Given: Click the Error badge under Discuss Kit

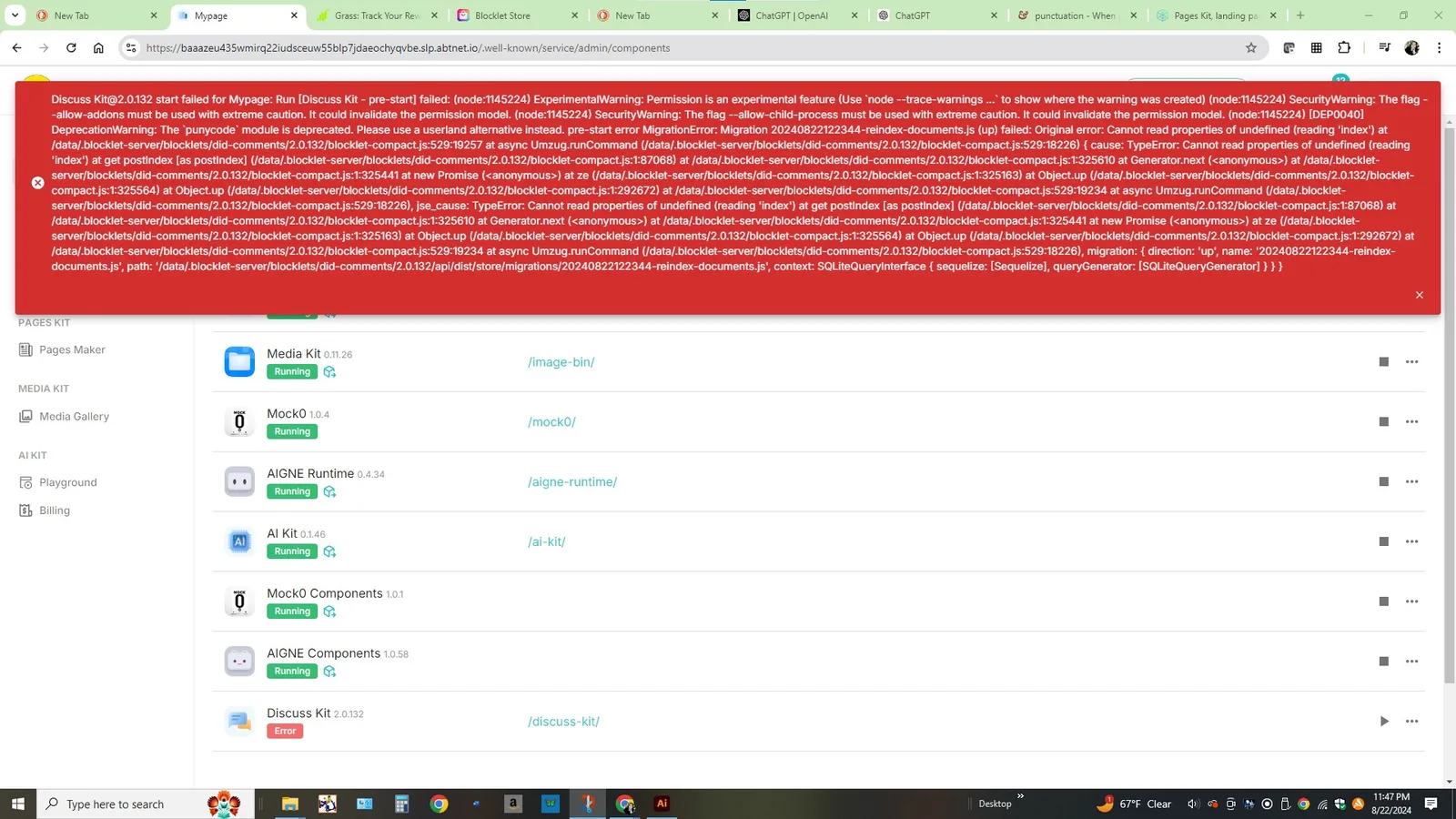Looking at the screenshot, I should (285, 732).
